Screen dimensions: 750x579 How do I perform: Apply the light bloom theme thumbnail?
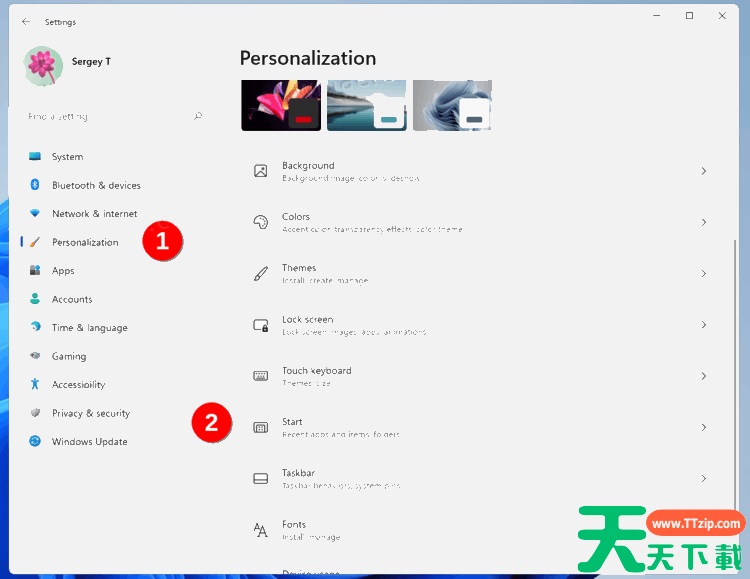click(x=452, y=105)
